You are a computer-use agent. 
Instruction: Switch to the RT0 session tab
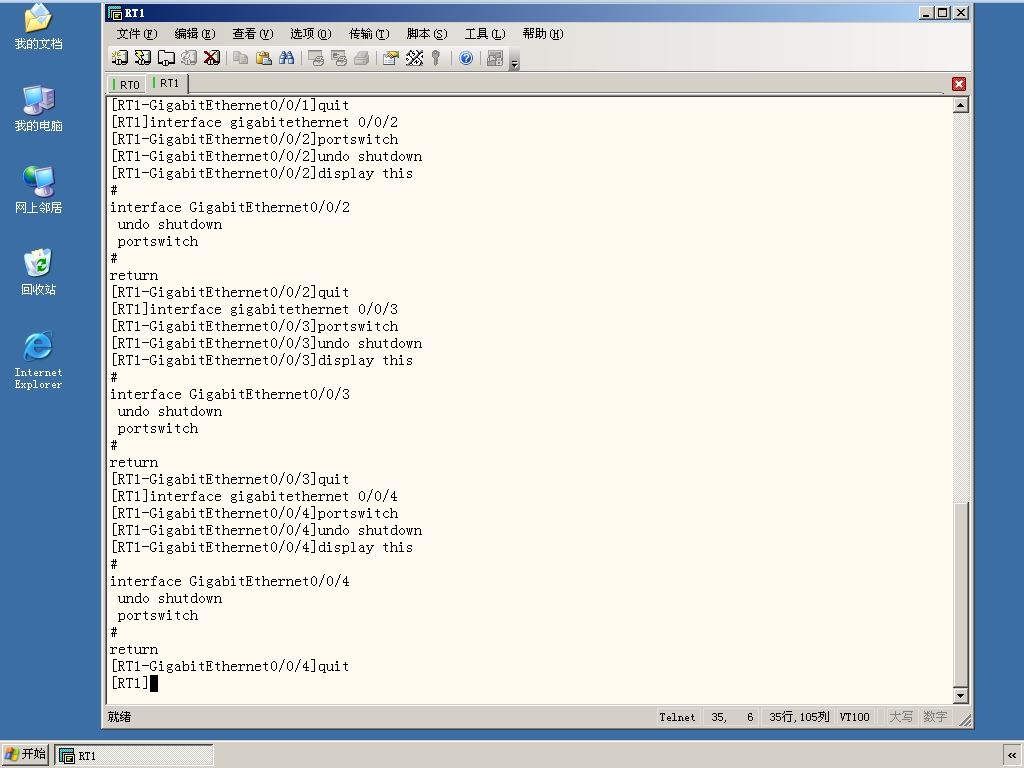[x=127, y=84]
